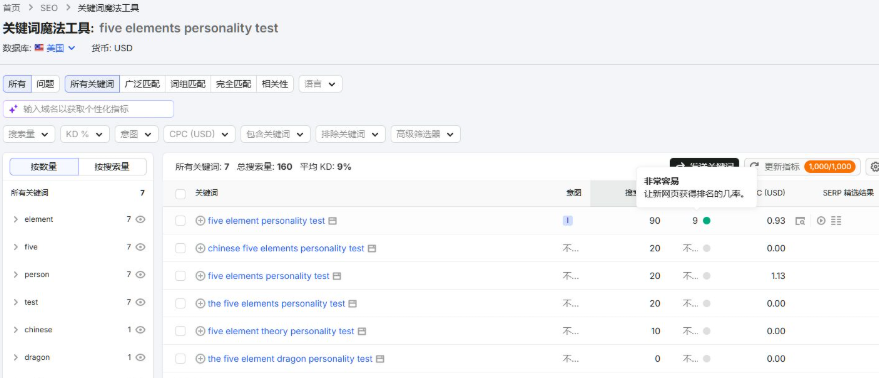Select the 所有 tab
The width and height of the screenshot is (879, 378).
[17, 84]
